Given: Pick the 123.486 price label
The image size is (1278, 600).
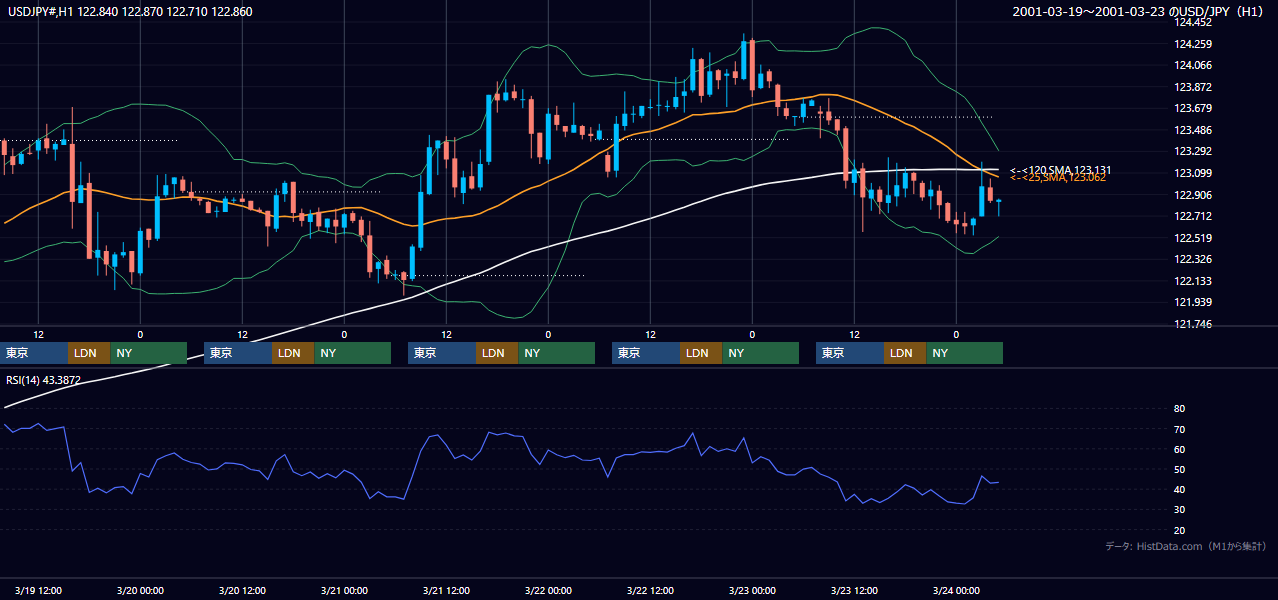Looking at the screenshot, I should tap(1194, 130).
